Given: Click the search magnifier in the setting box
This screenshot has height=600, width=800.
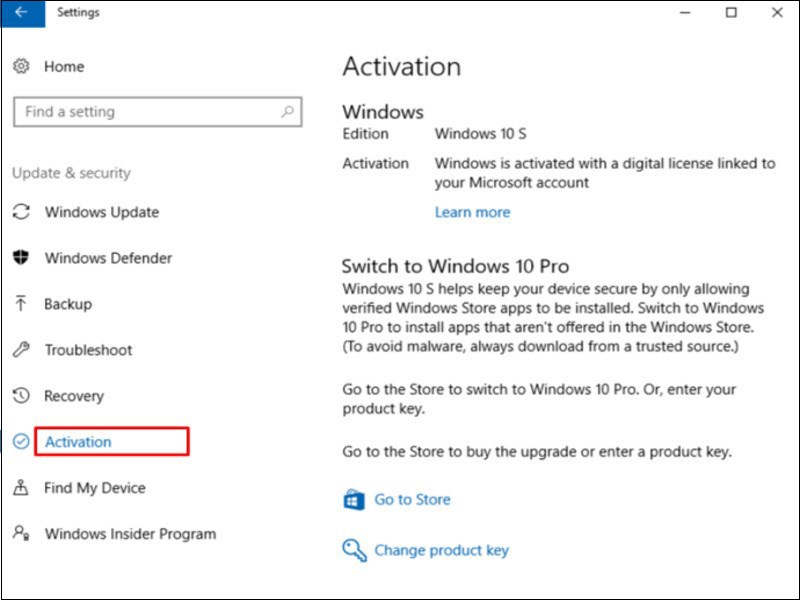Looking at the screenshot, I should pos(289,111).
